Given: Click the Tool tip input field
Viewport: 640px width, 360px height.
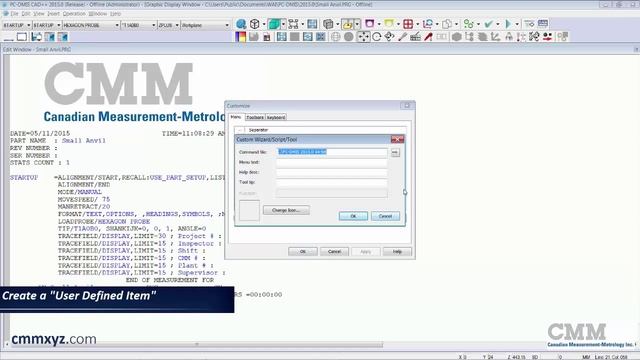Looking at the screenshot, I should point(332,182).
